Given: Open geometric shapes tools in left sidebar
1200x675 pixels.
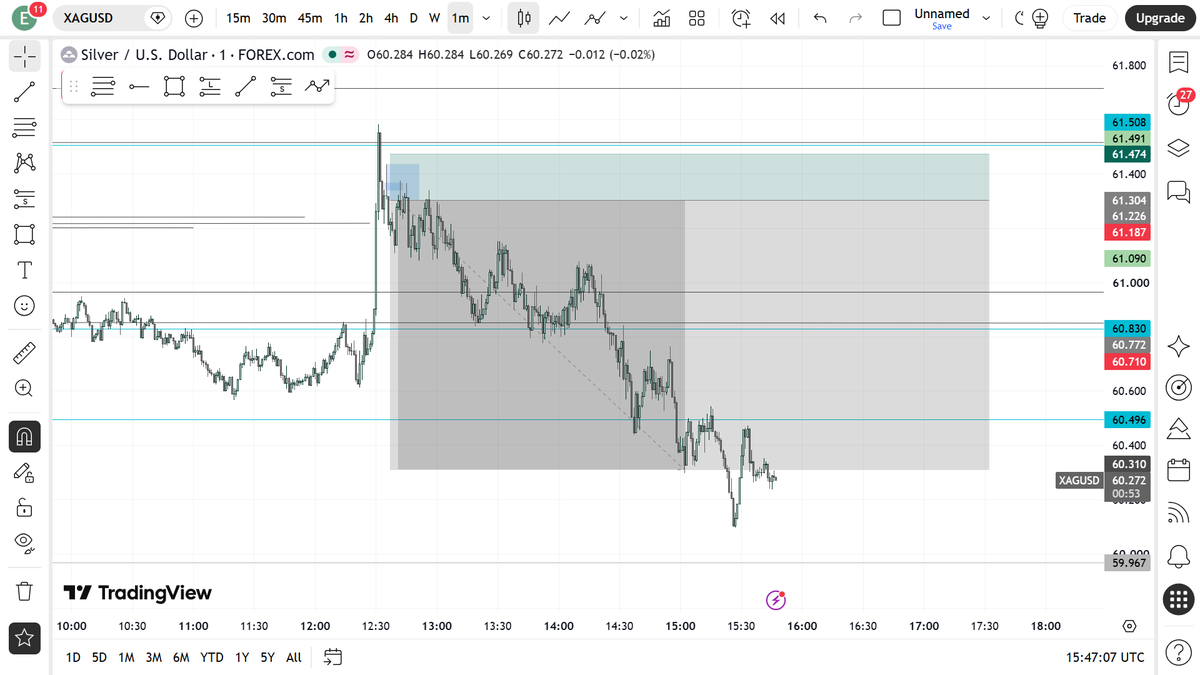Looking at the screenshot, I should (25, 234).
